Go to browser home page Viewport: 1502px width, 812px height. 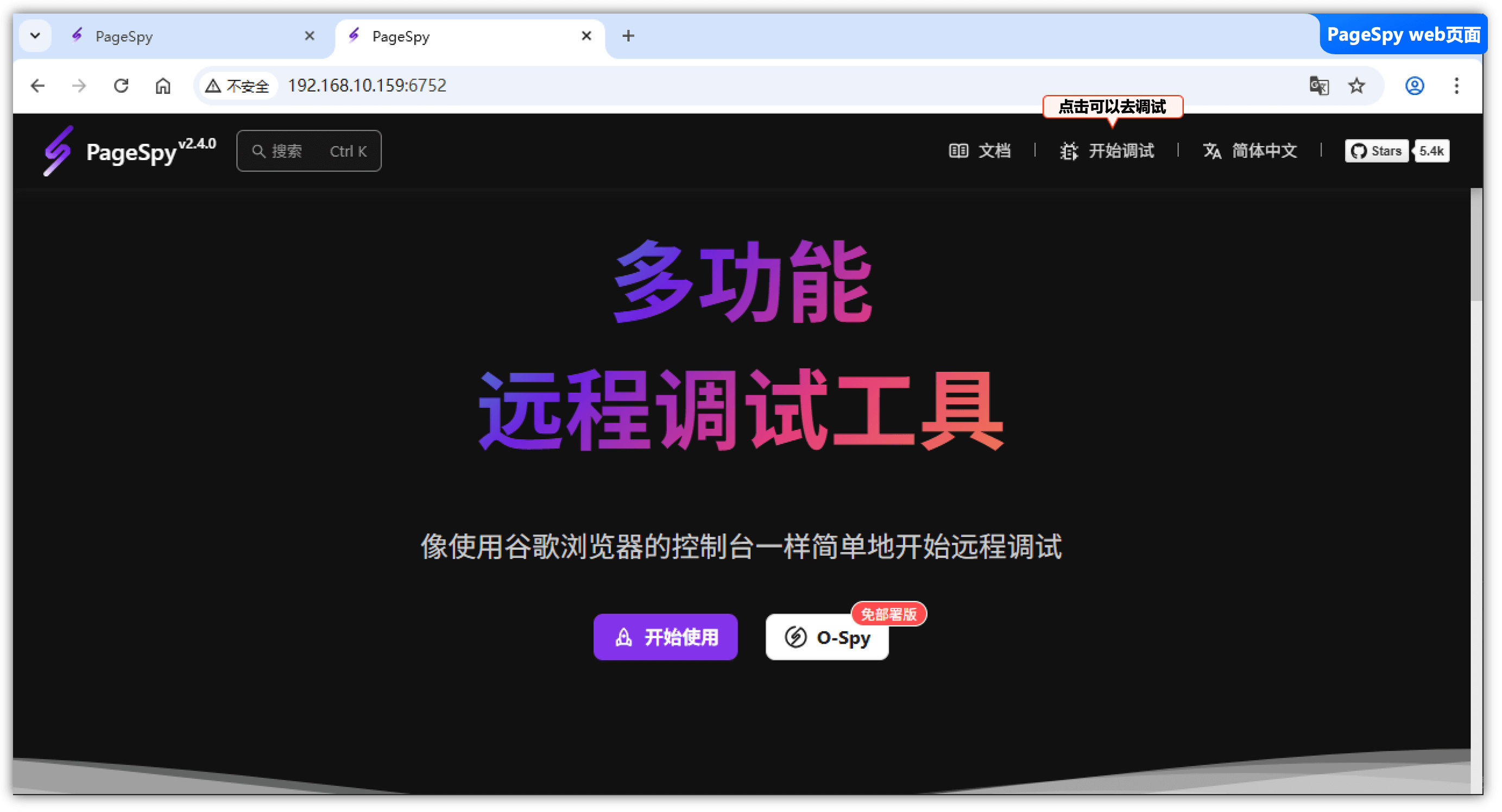163,86
